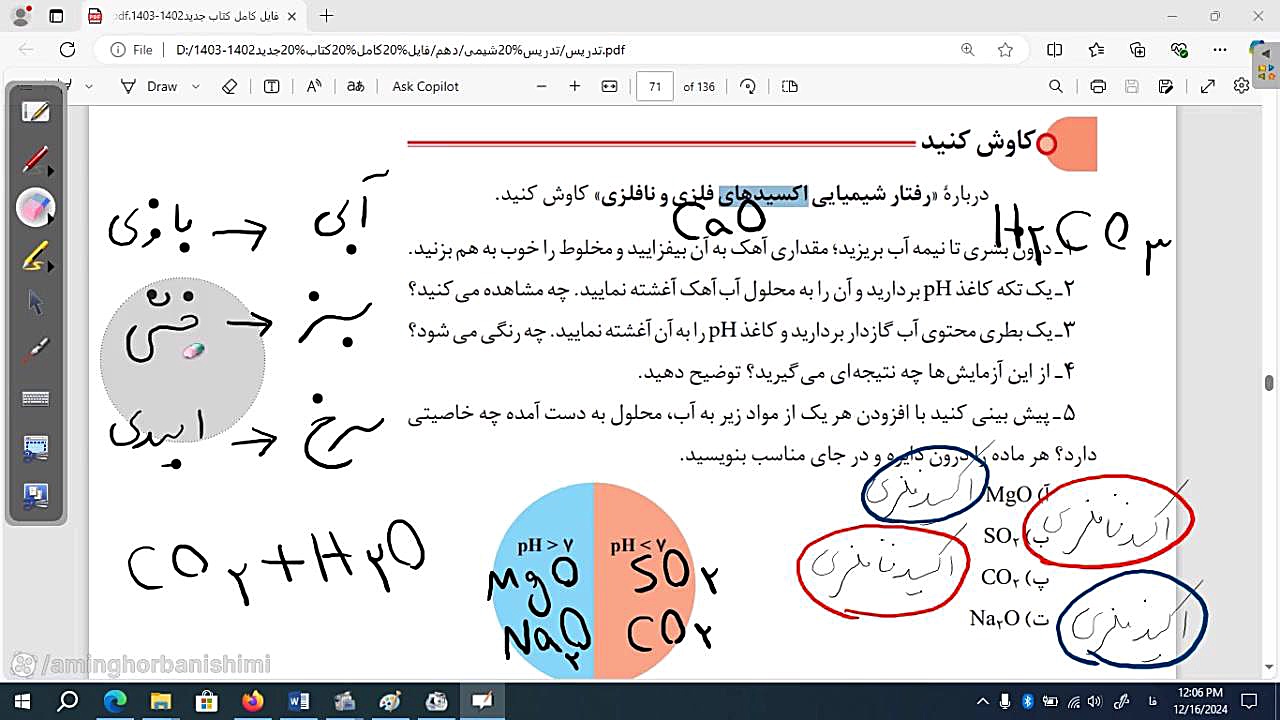Click the Save icon in PDF toolbar

pyautogui.click(x=1132, y=87)
